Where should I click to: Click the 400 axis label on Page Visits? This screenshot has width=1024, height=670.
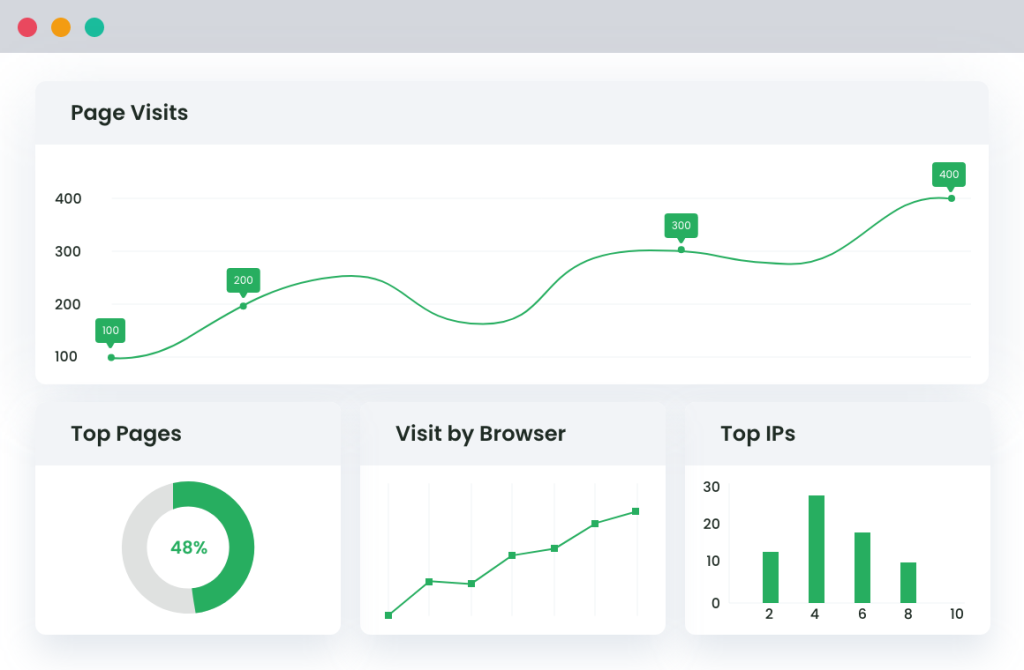(68, 198)
